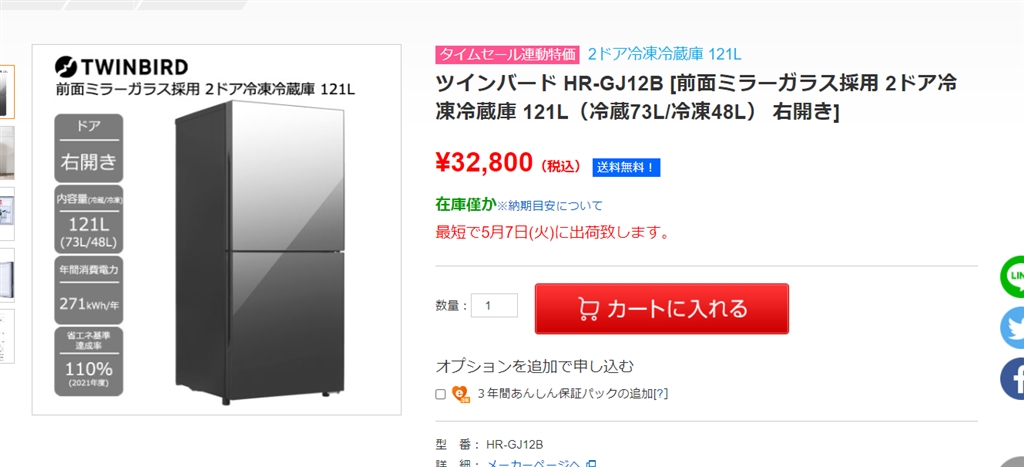Click the 数量 quantity input field
Image resolution: width=1024 pixels, height=467 pixels.
click(494, 306)
